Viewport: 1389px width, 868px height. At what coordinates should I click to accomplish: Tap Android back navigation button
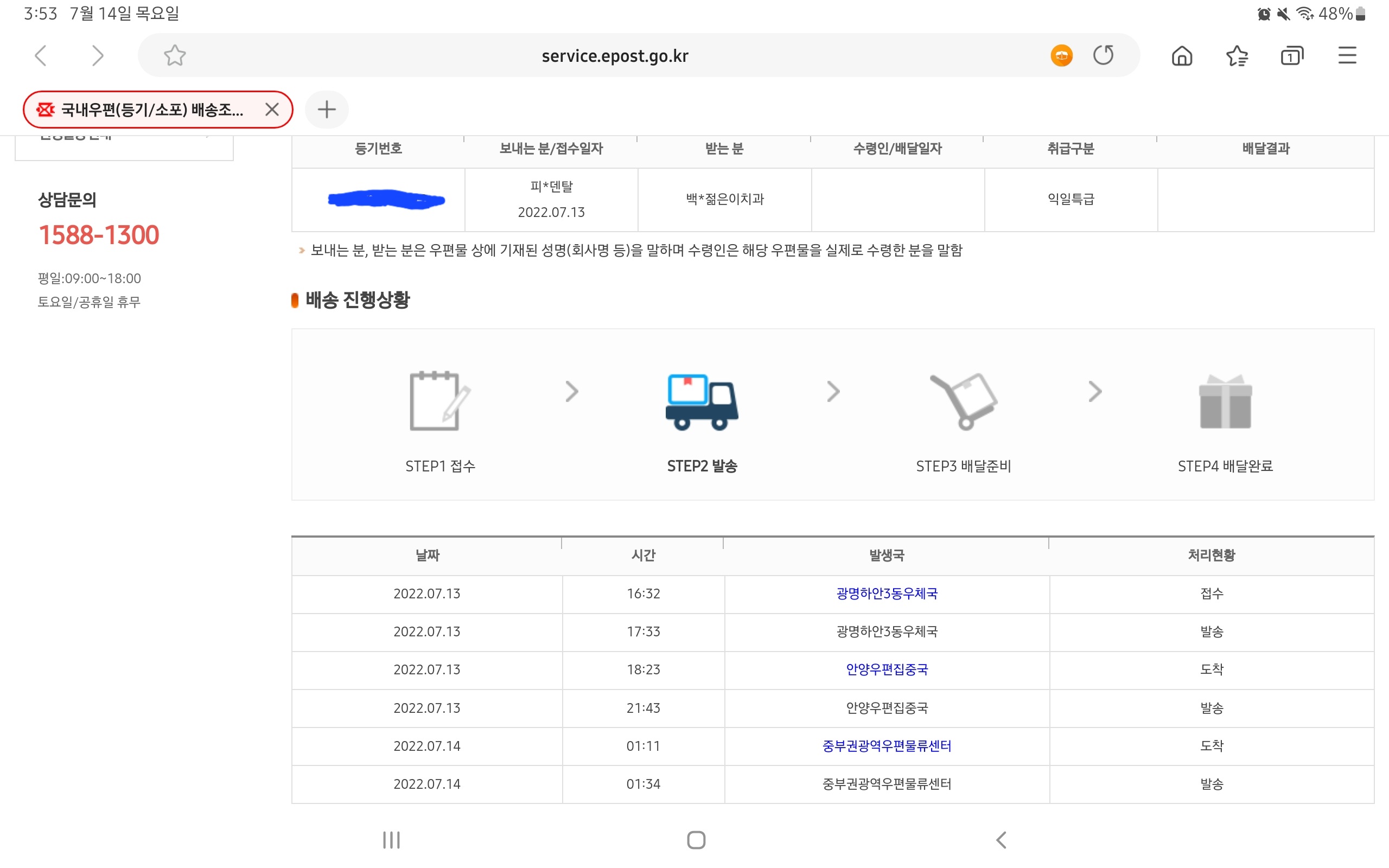pos(1001,840)
